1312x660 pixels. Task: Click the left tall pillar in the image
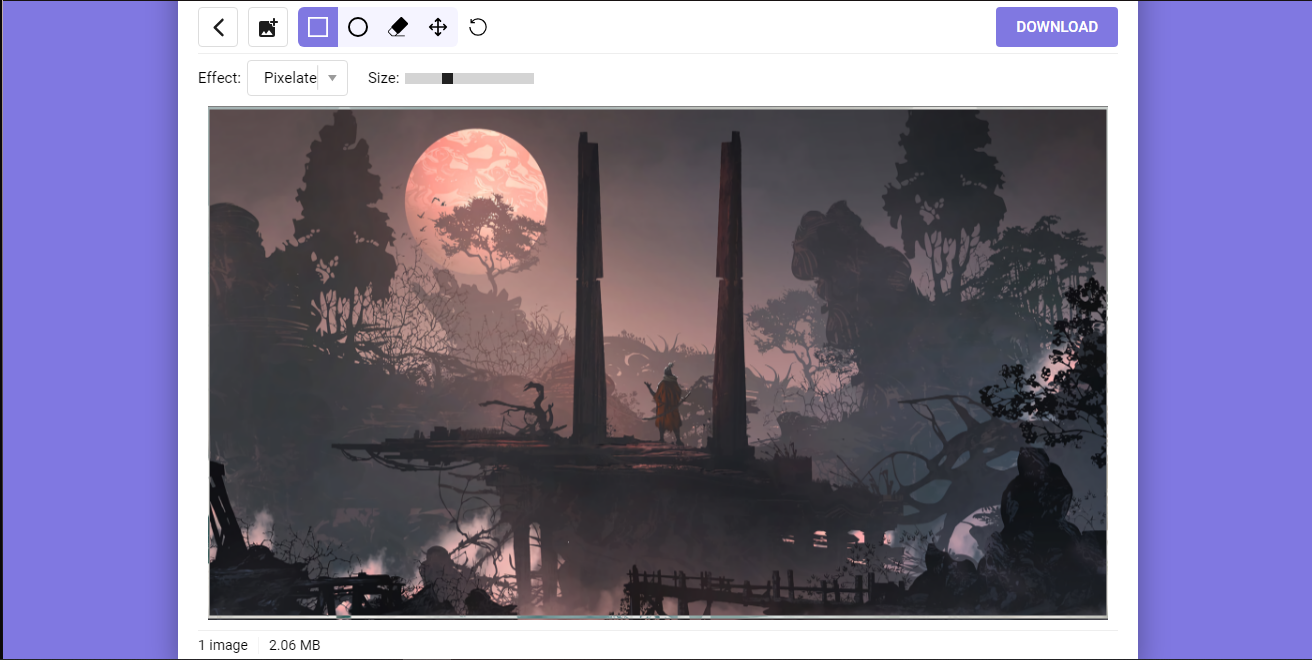pos(589,290)
